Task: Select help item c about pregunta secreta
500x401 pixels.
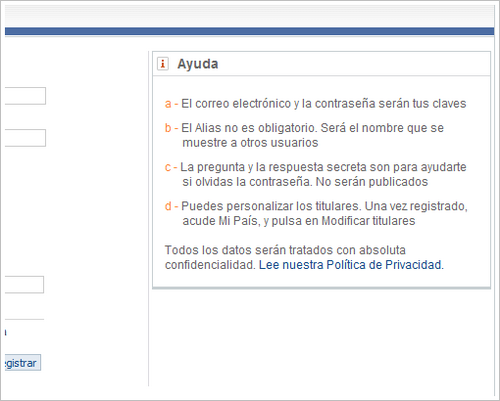Action: [315, 174]
